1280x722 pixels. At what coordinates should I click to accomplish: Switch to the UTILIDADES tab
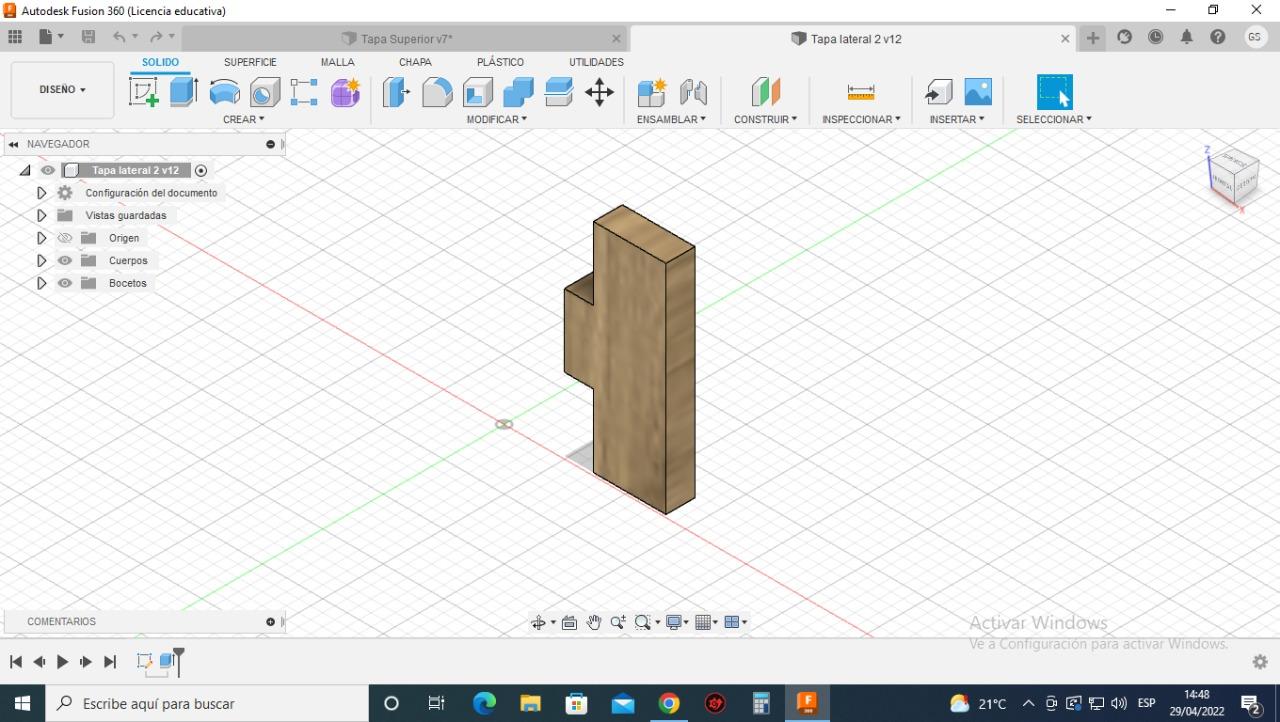[597, 62]
